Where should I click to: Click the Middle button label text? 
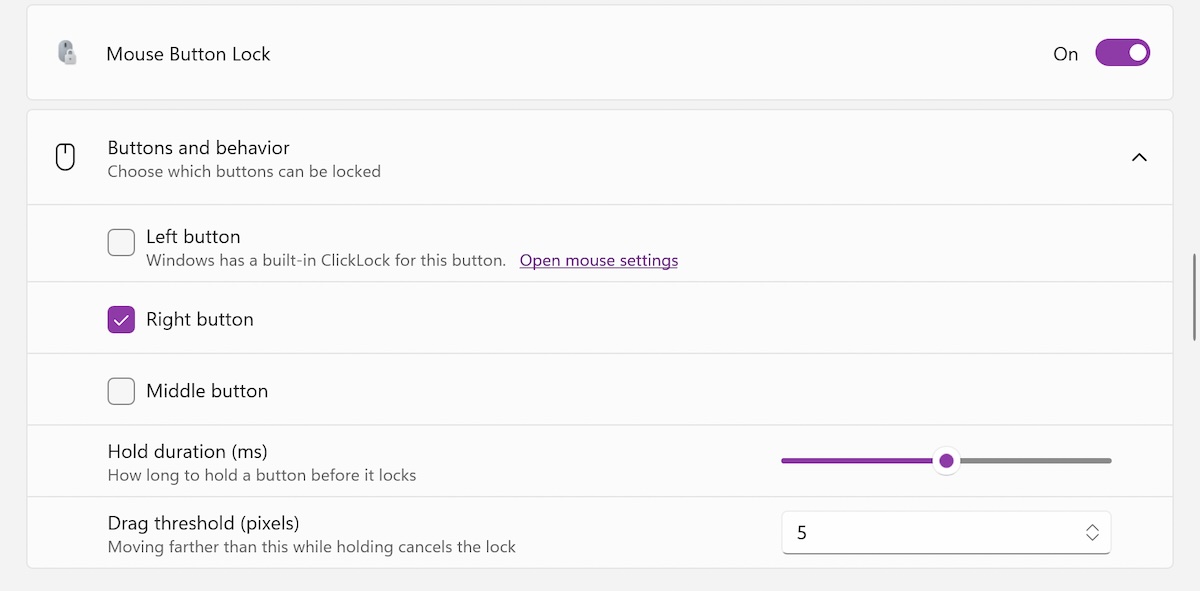point(207,391)
